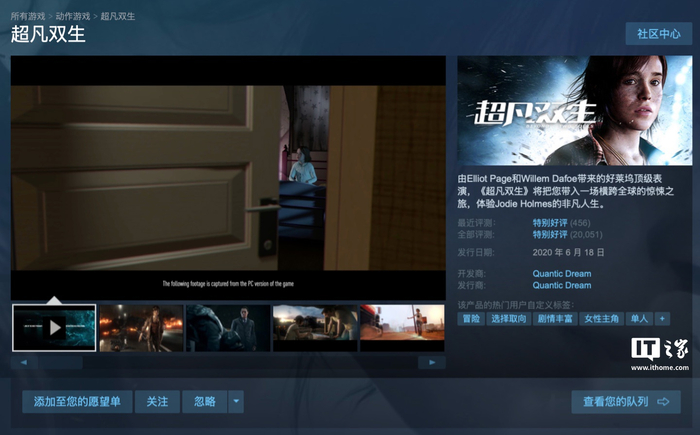700x435 pixels.
Task: Click the release date 2020 年 6 月 18 日
Action: click(x=568, y=252)
